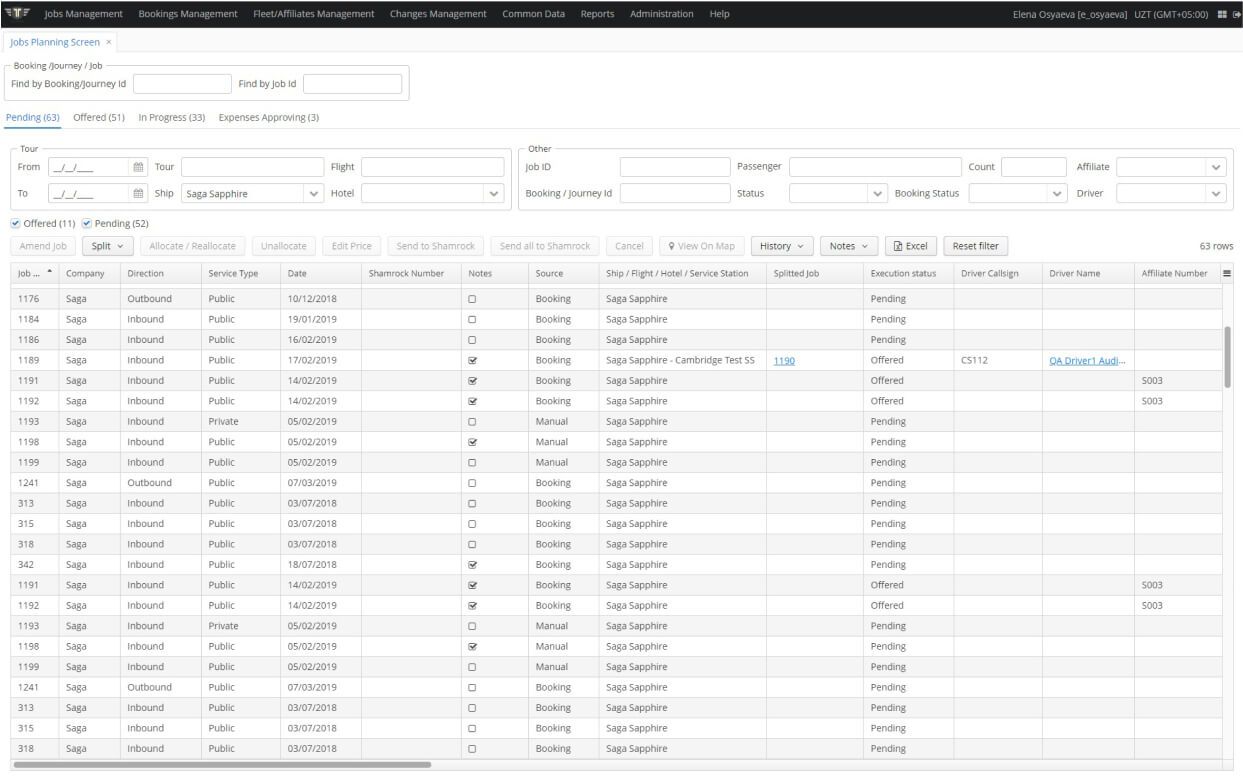This screenshot has width=1243, height=783.
Task: Switch to the In Progress (33) tab
Action: (171, 118)
